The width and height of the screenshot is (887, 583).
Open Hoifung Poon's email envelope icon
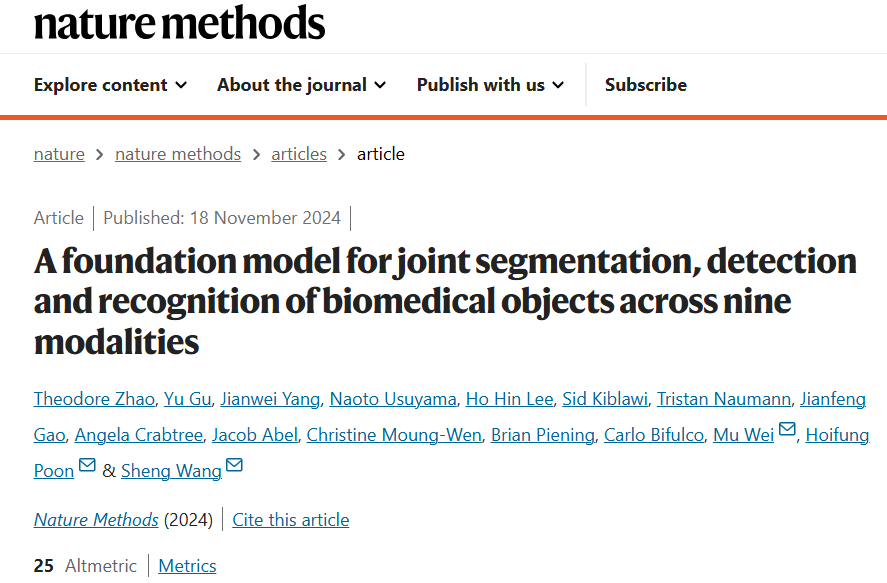pyautogui.click(x=86, y=464)
